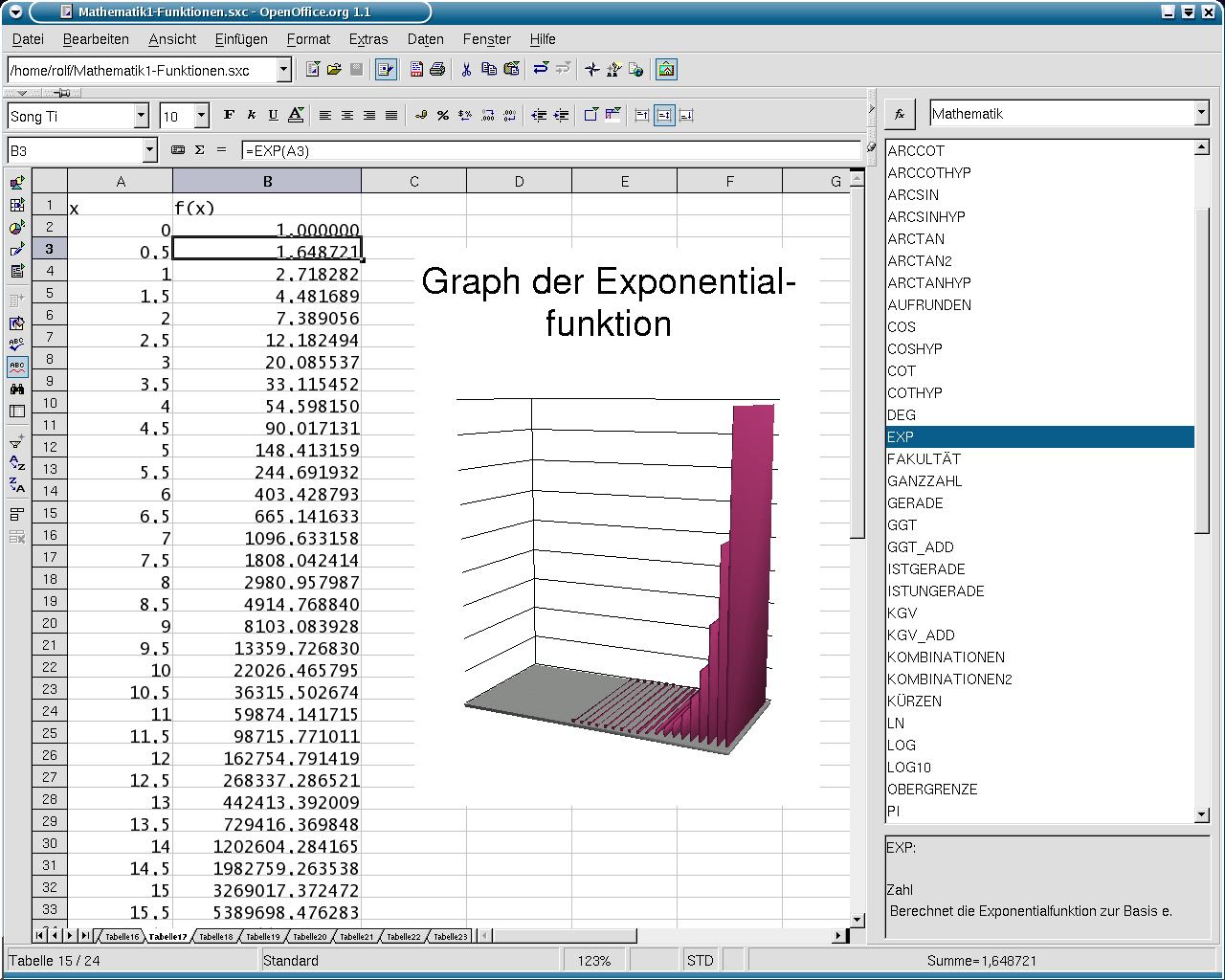Open the Mathematik category dropdown
This screenshot has height=980, width=1225.
1202,113
